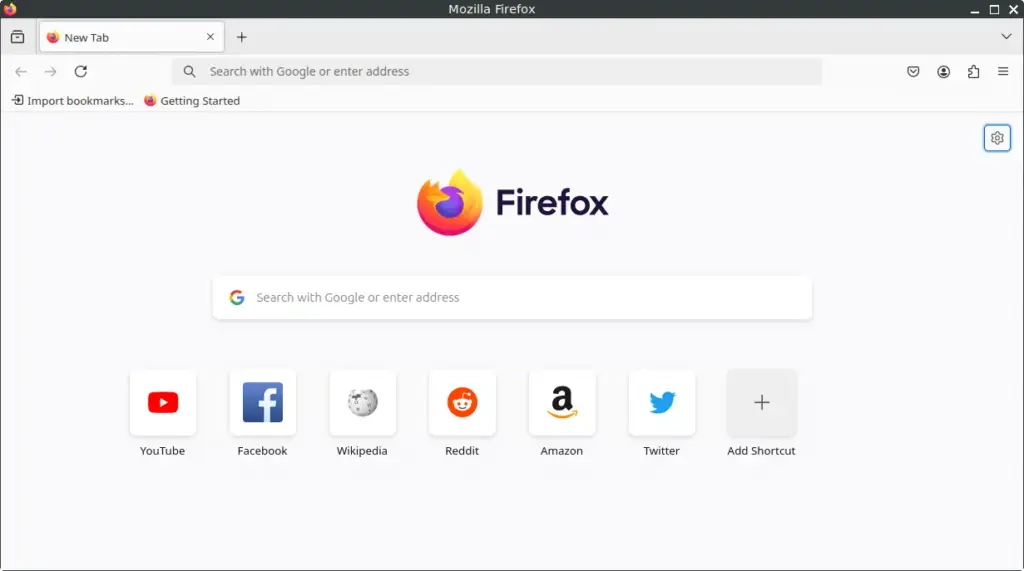
Task: Maximize the Mozilla Firefox window
Action: [x=994, y=9]
